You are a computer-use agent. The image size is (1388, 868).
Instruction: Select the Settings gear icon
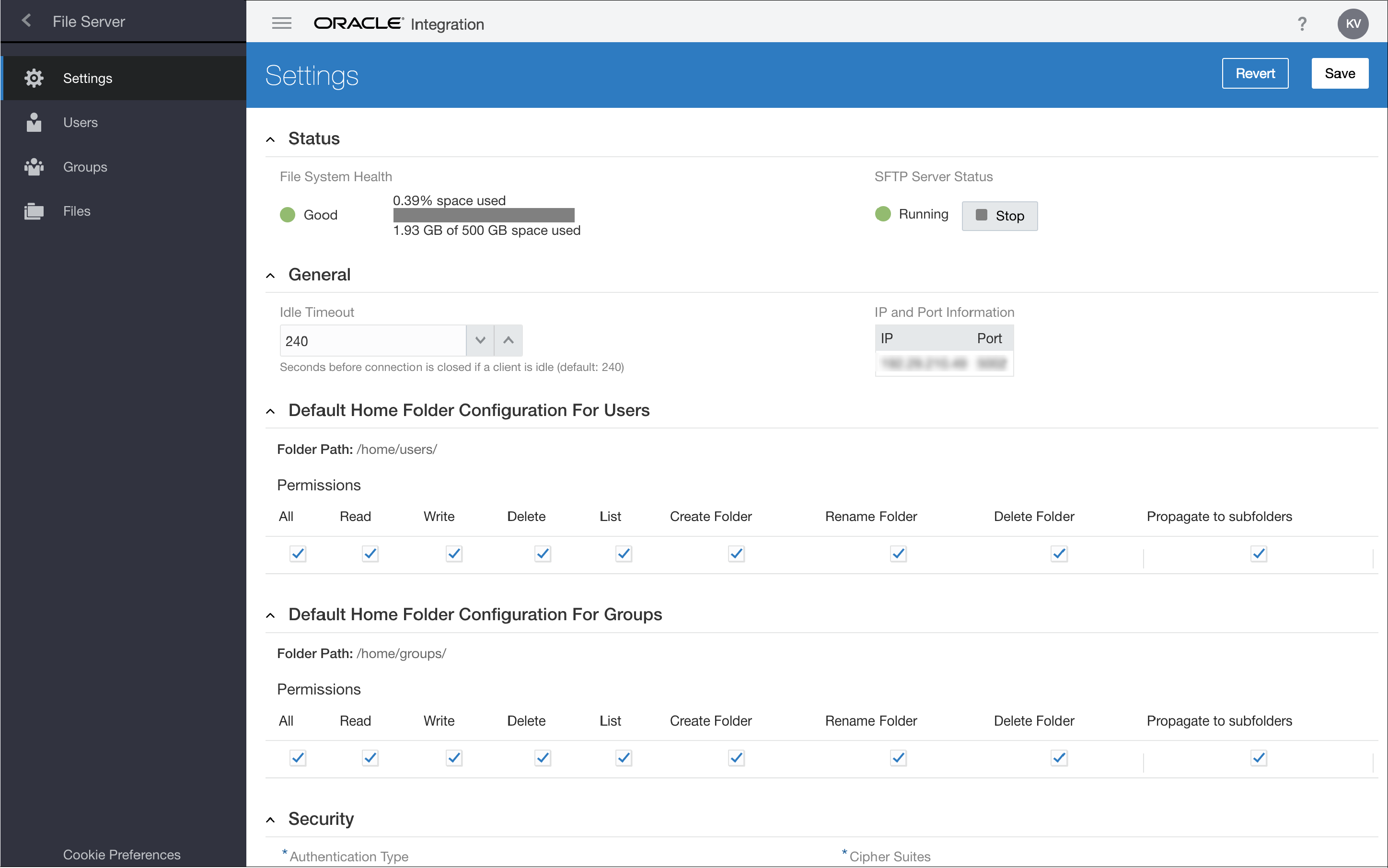point(34,78)
